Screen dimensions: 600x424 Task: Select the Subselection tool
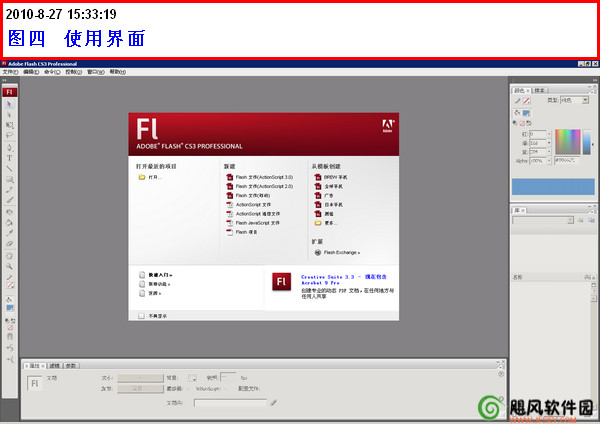click(x=9, y=115)
